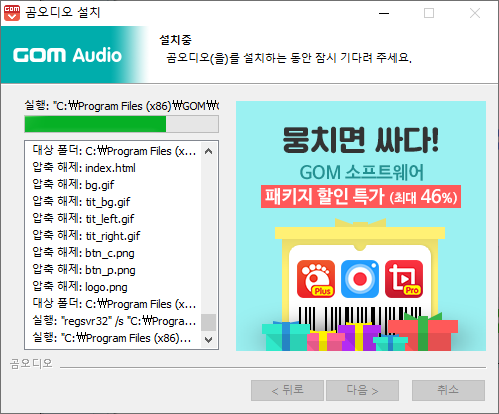Click the log list scroll up arrow

[209, 151]
